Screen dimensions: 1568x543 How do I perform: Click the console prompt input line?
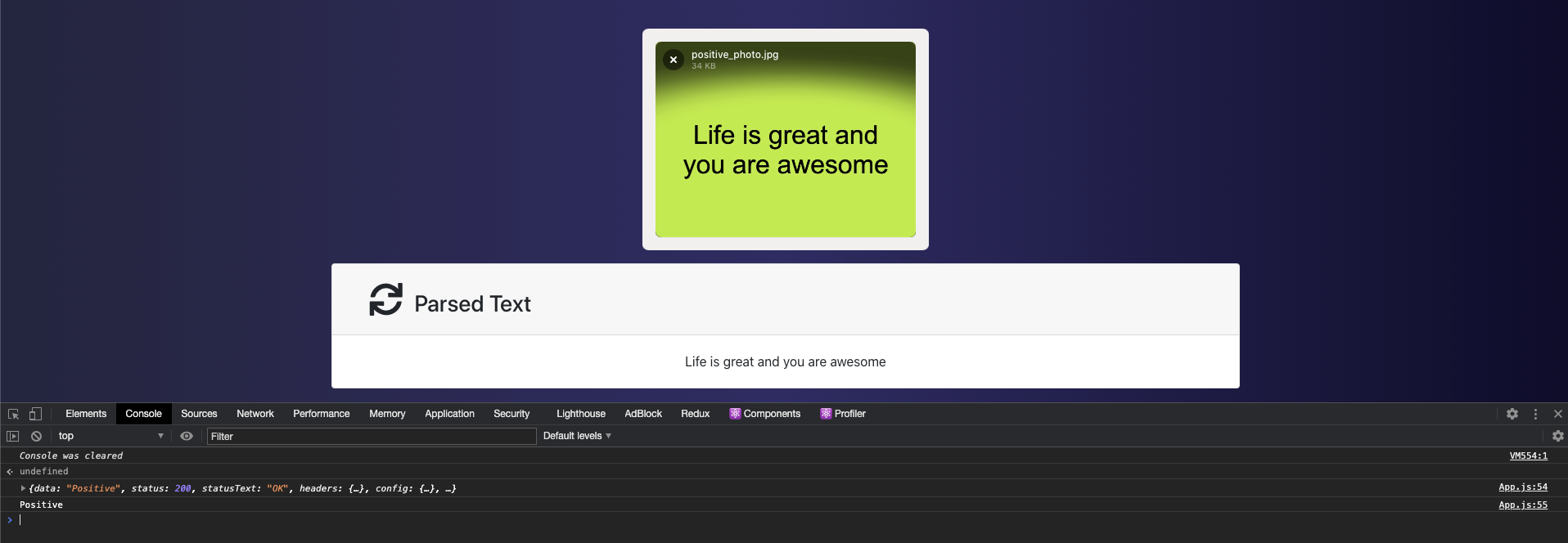click(x=784, y=519)
